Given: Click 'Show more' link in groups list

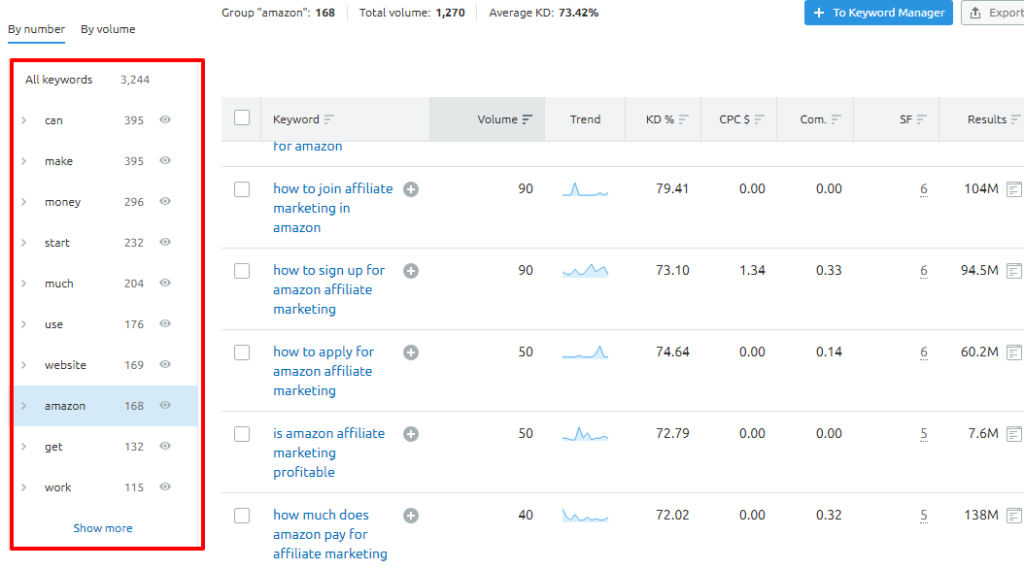Looking at the screenshot, I should pos(102,528).
